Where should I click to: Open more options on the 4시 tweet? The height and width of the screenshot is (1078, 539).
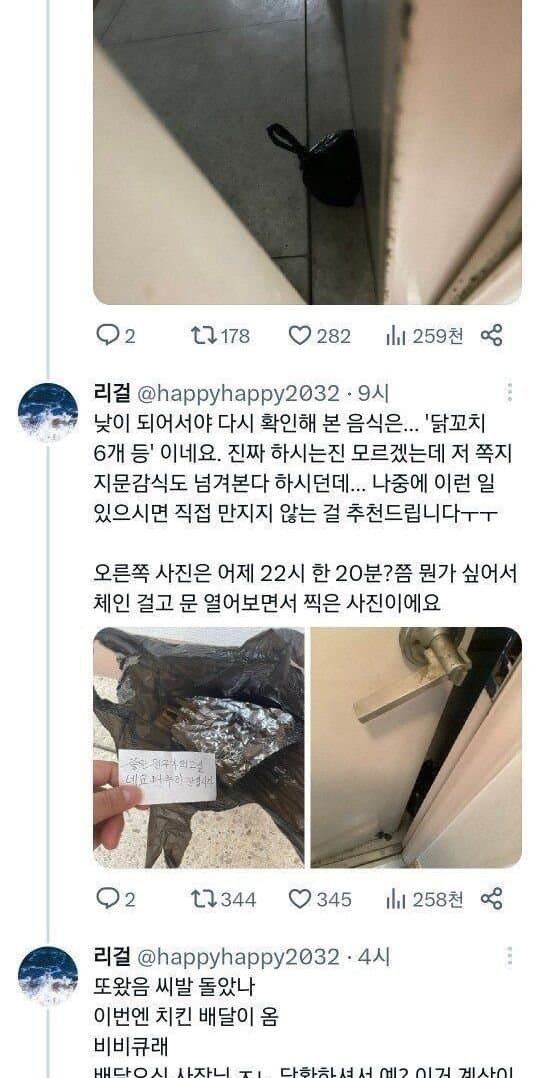tap(509, 956)
